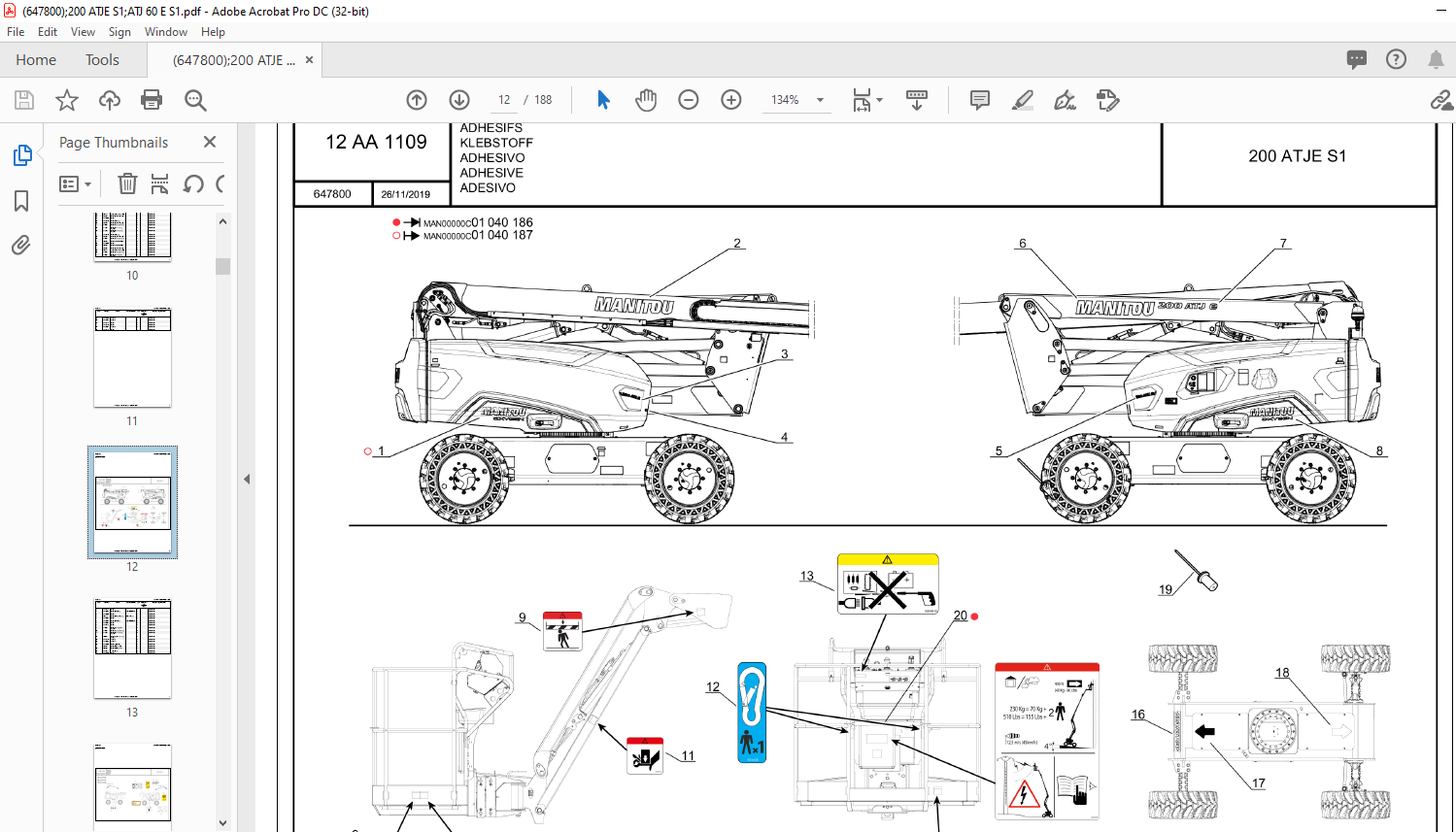Choose the Selection arrow tool

coord(603,100)
